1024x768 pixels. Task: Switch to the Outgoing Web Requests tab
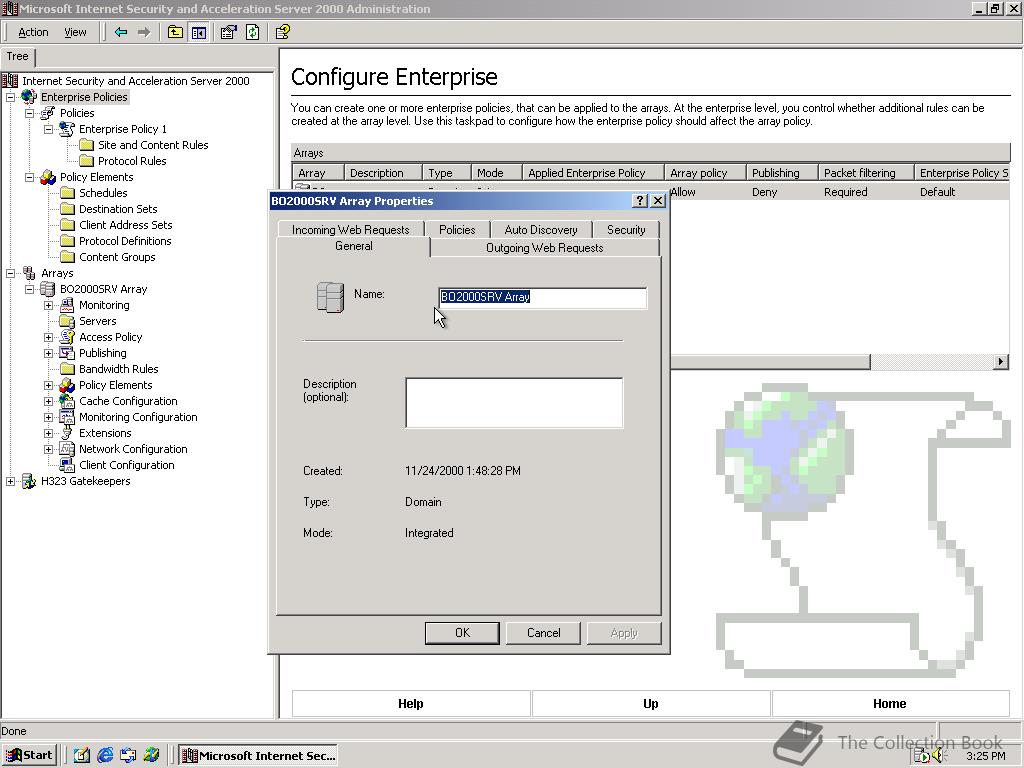tap(545, 248)
